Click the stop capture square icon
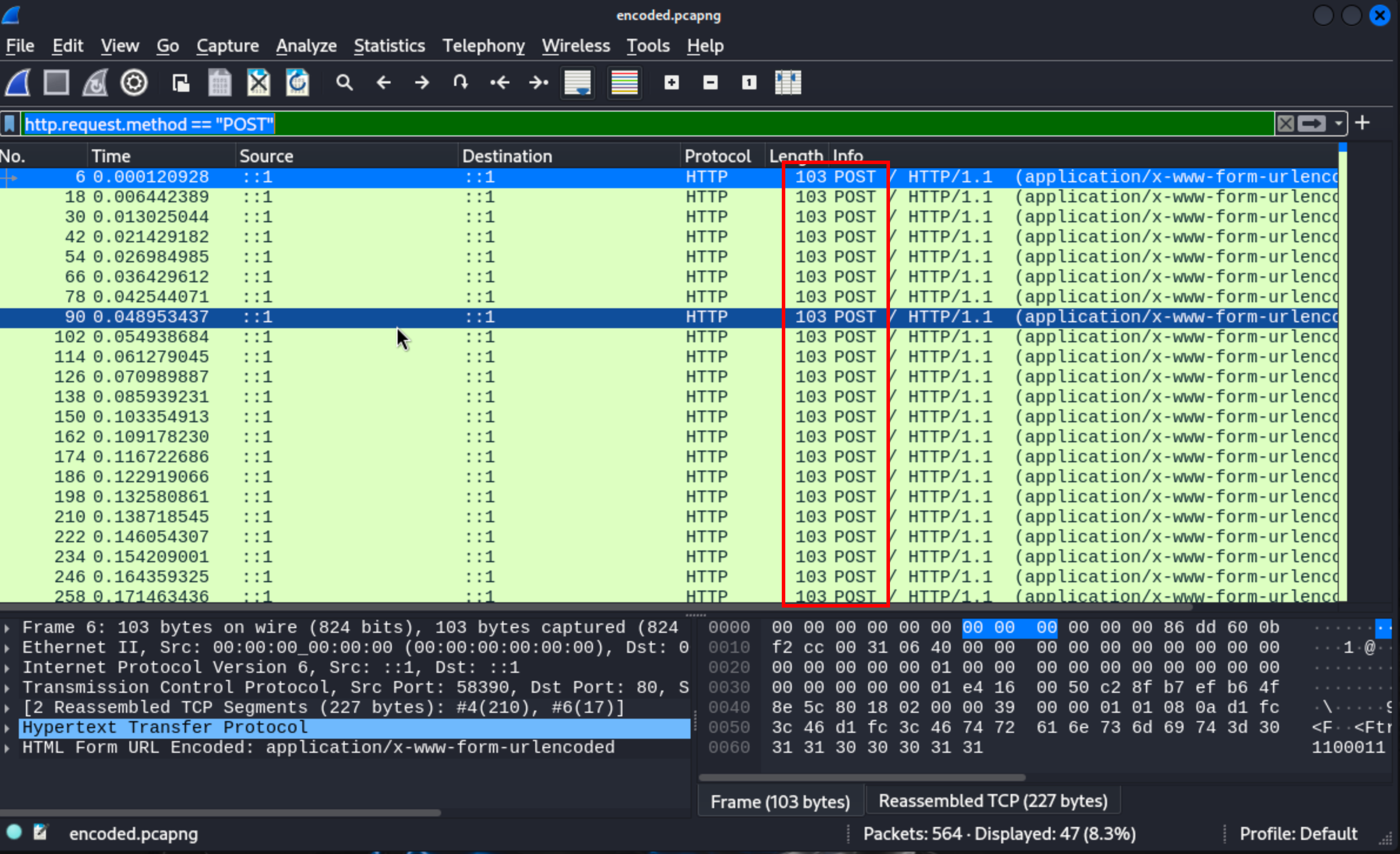 [56, 82]
